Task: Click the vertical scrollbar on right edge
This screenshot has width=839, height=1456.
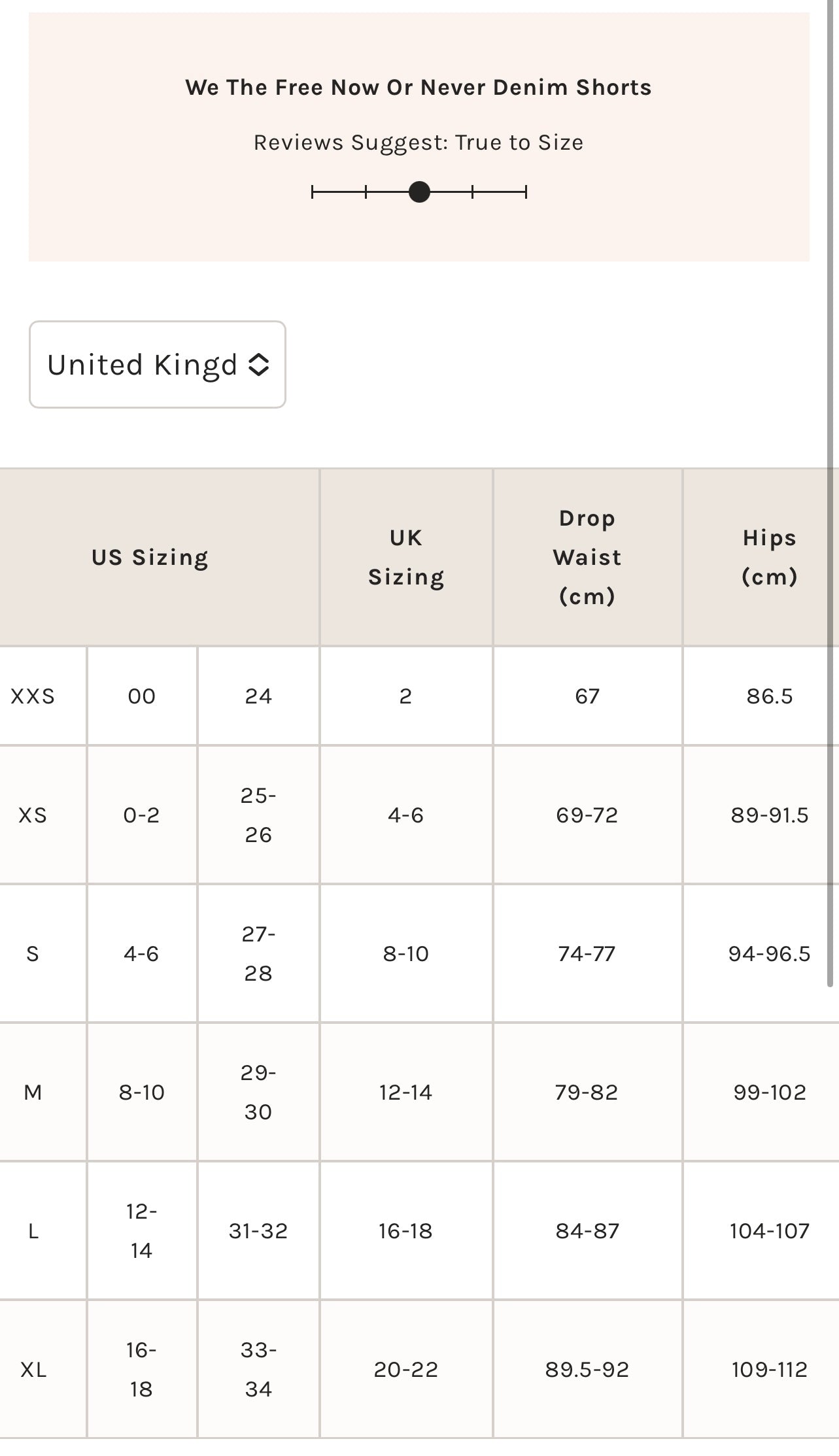Action: tap(830, 497)
